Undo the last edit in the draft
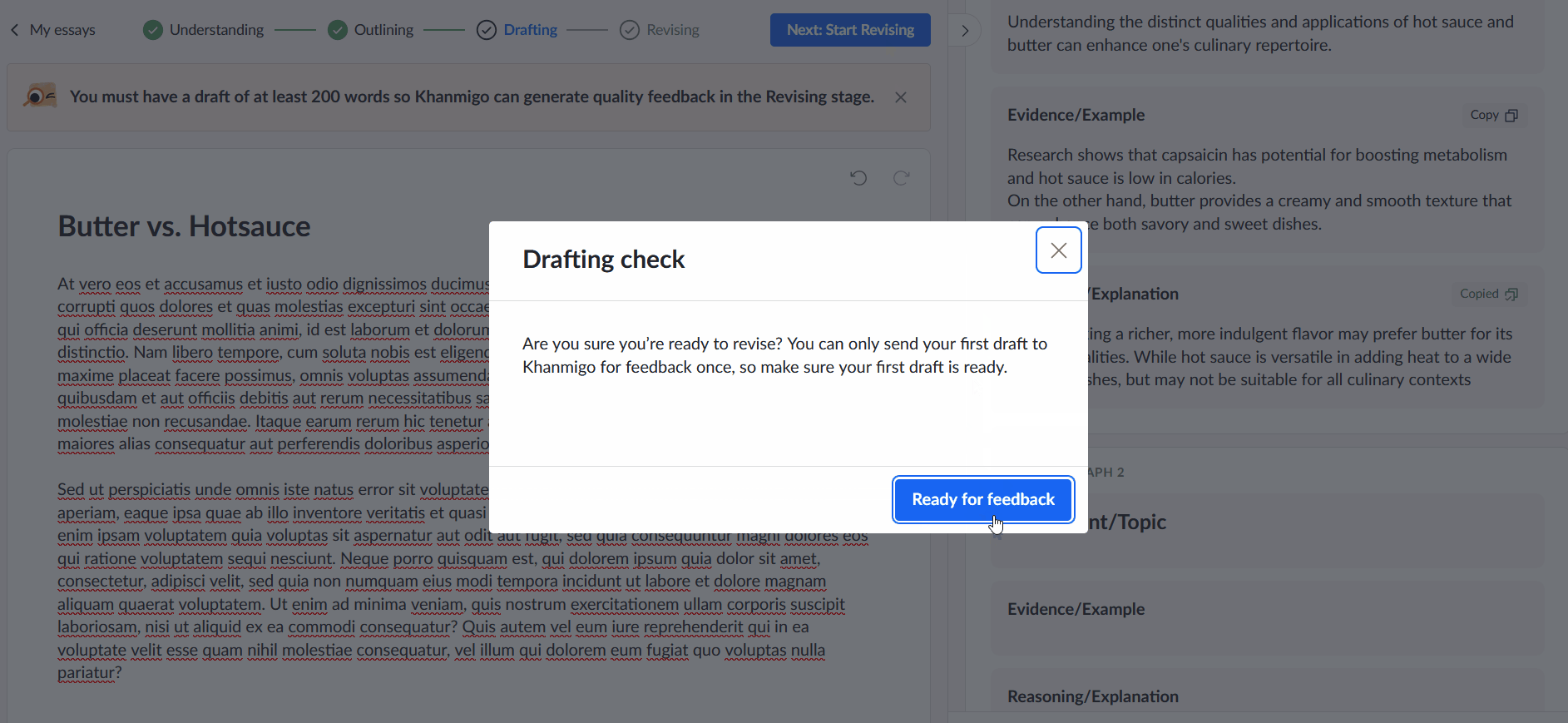This screenshot has height=723, width=1568. (858, 177)
